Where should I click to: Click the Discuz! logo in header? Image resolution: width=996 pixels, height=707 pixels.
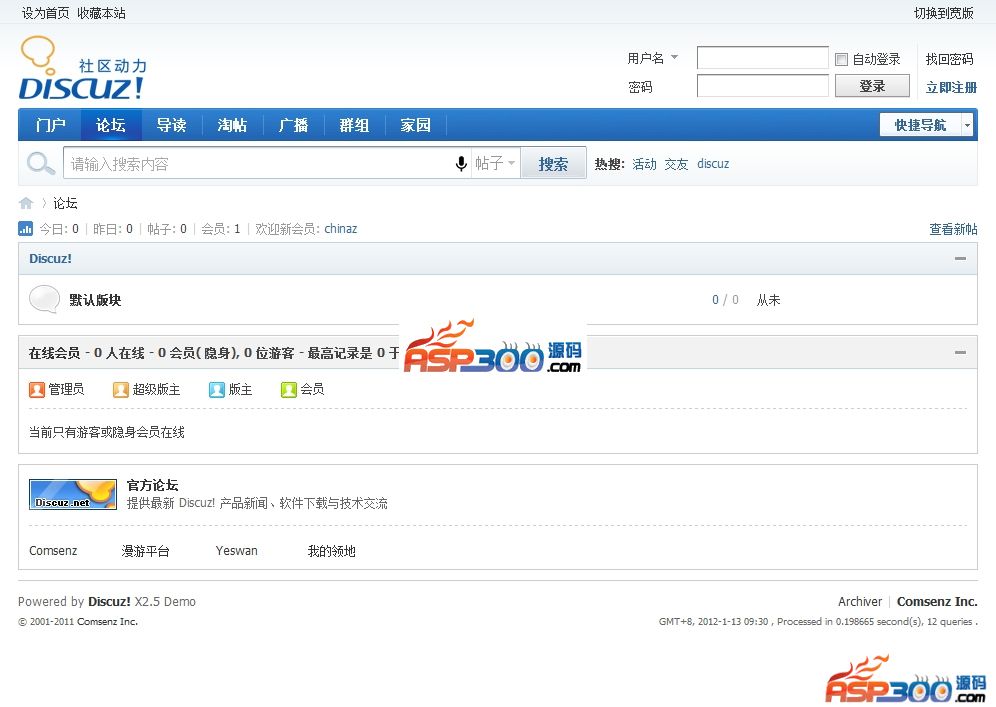click(x=82, y=69)
